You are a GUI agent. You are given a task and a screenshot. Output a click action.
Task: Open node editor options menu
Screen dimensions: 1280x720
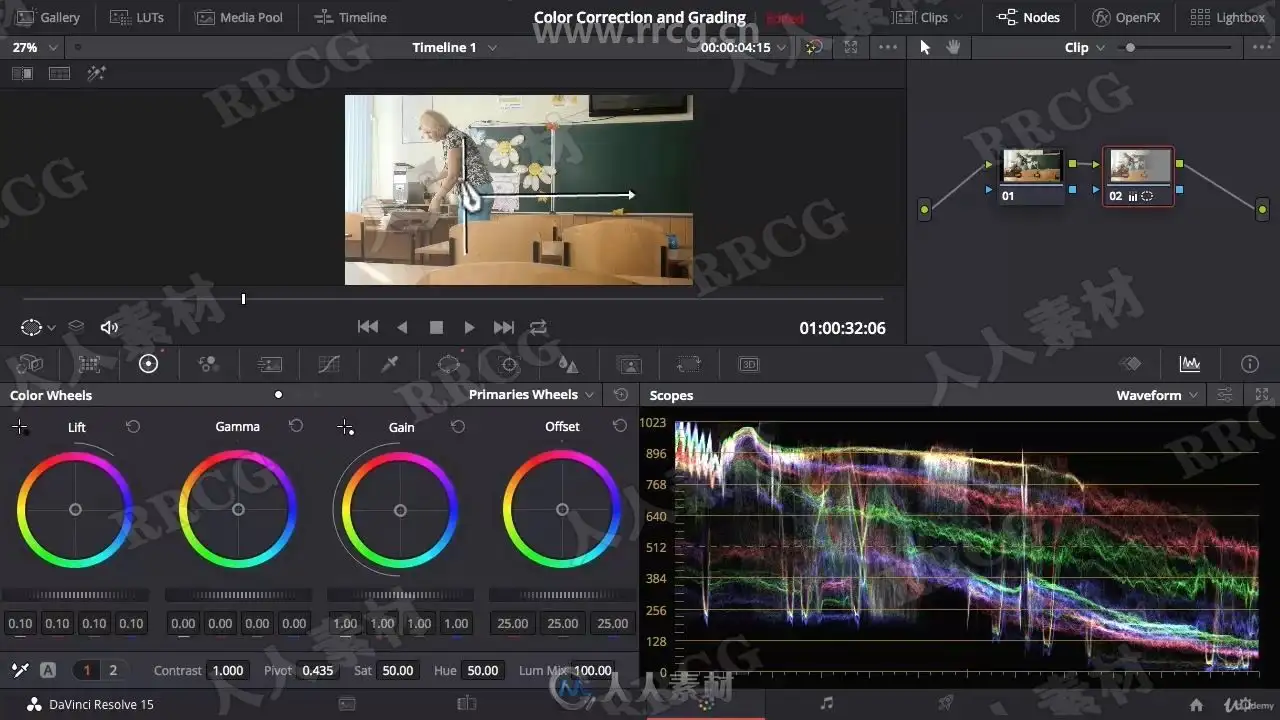point(1261,47)
